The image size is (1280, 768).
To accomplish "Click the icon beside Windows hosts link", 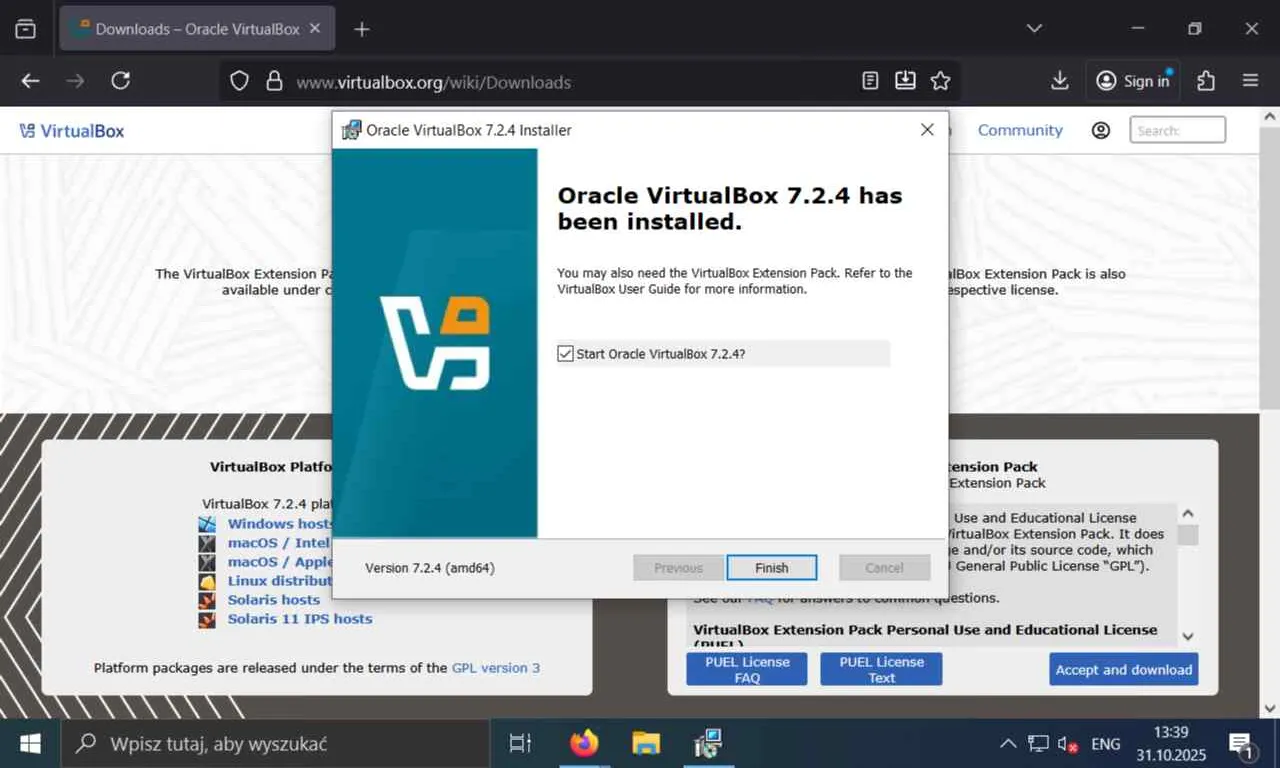I will pyautogui.click(x=207, y=524).
